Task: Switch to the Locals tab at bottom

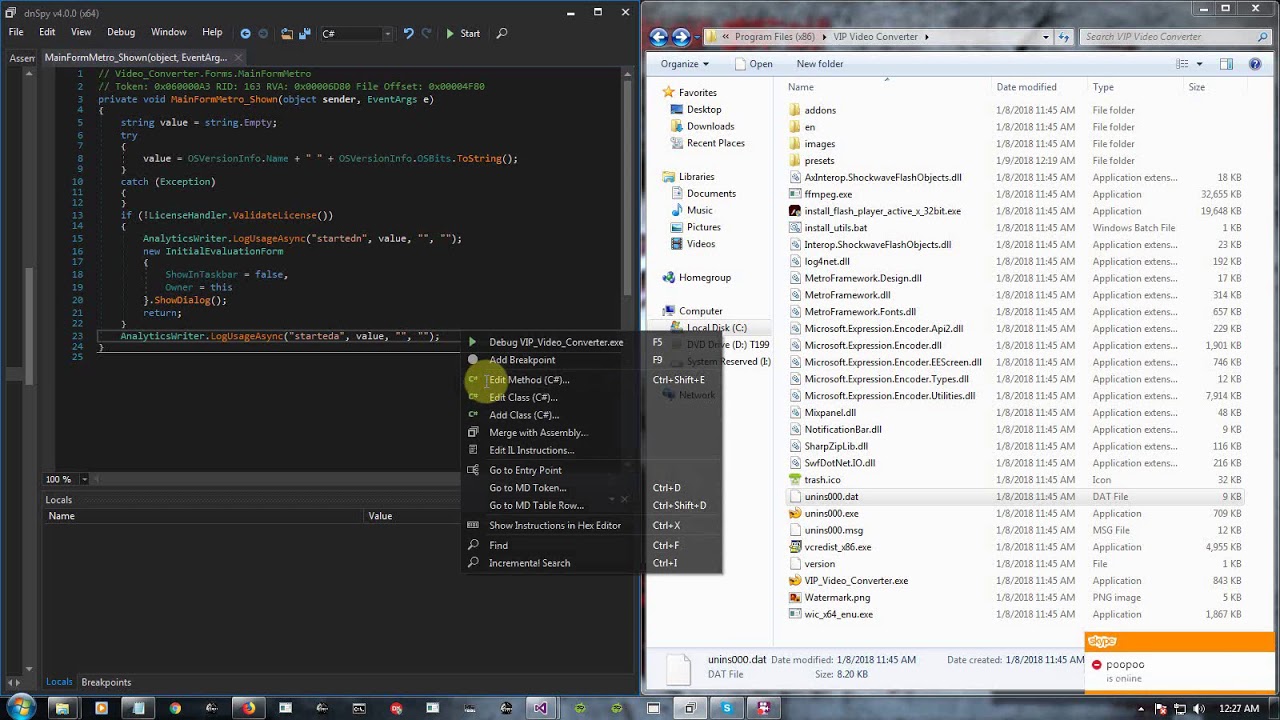Action: (59, 682)
